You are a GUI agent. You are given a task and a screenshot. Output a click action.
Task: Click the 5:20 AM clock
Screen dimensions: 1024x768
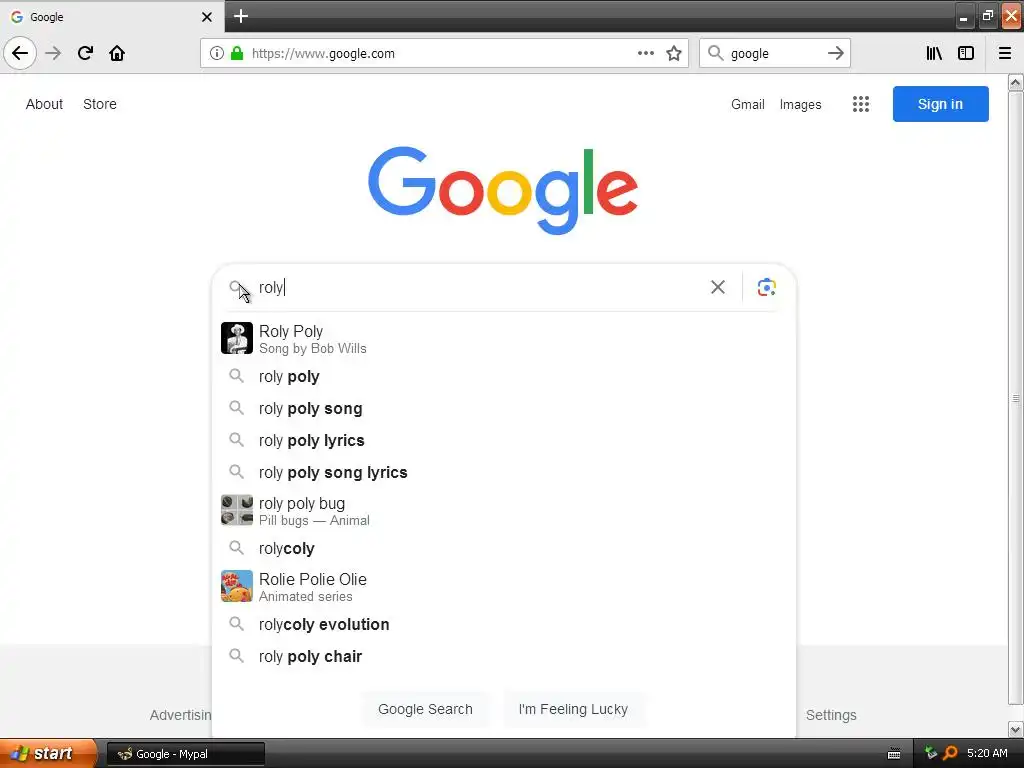pyautogui.click(x=987, y=754)
